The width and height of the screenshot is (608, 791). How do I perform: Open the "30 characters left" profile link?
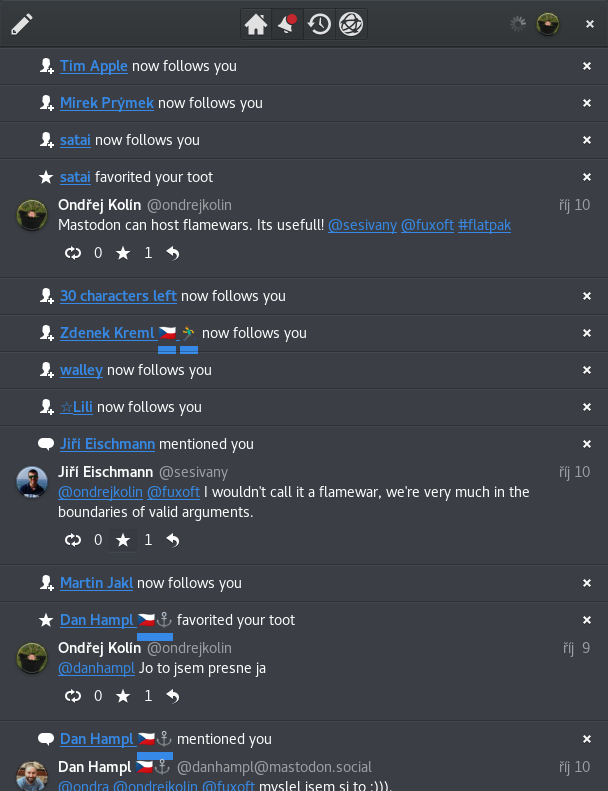coord(118,296)
